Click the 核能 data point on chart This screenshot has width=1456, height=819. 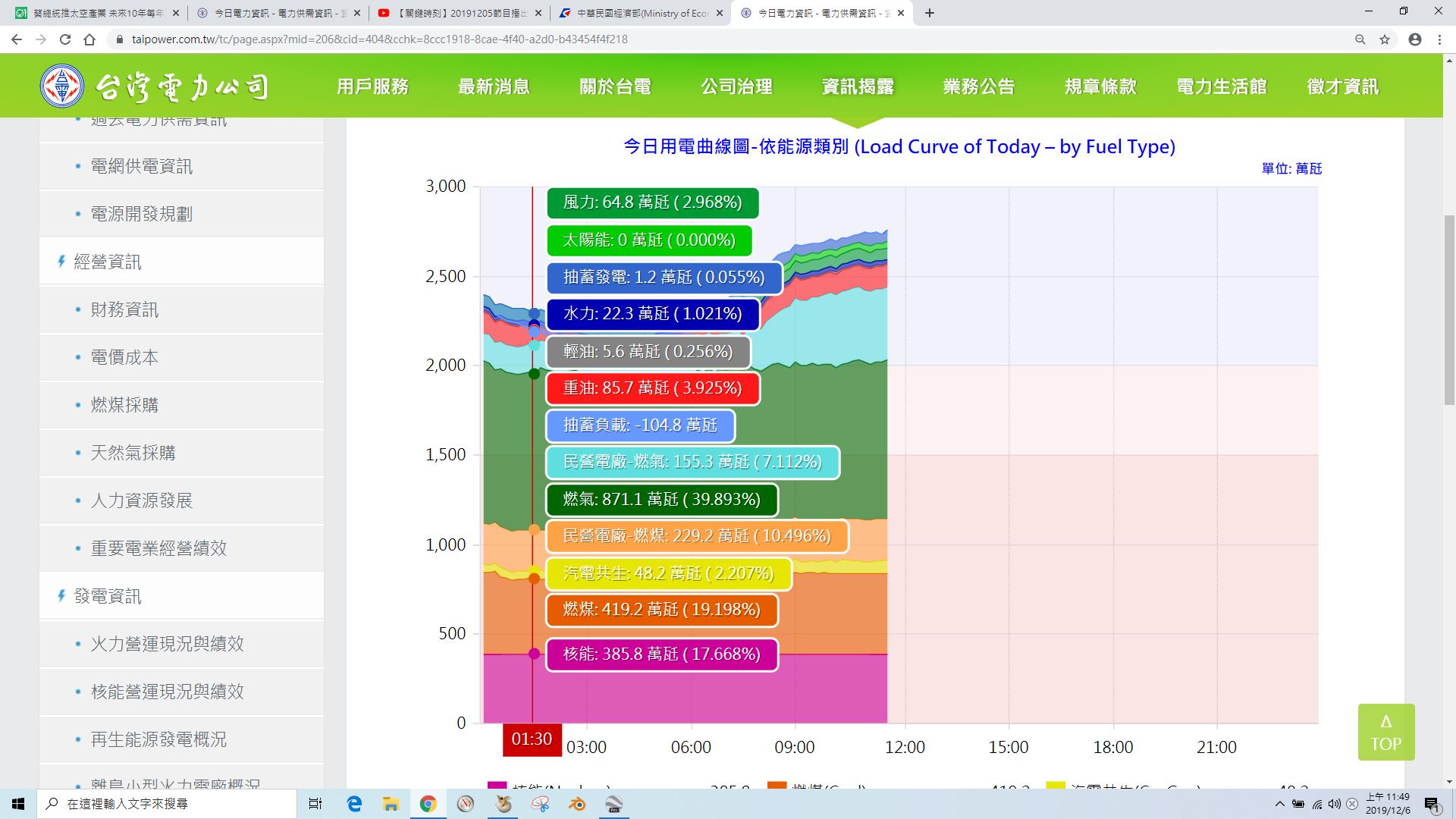534,654
